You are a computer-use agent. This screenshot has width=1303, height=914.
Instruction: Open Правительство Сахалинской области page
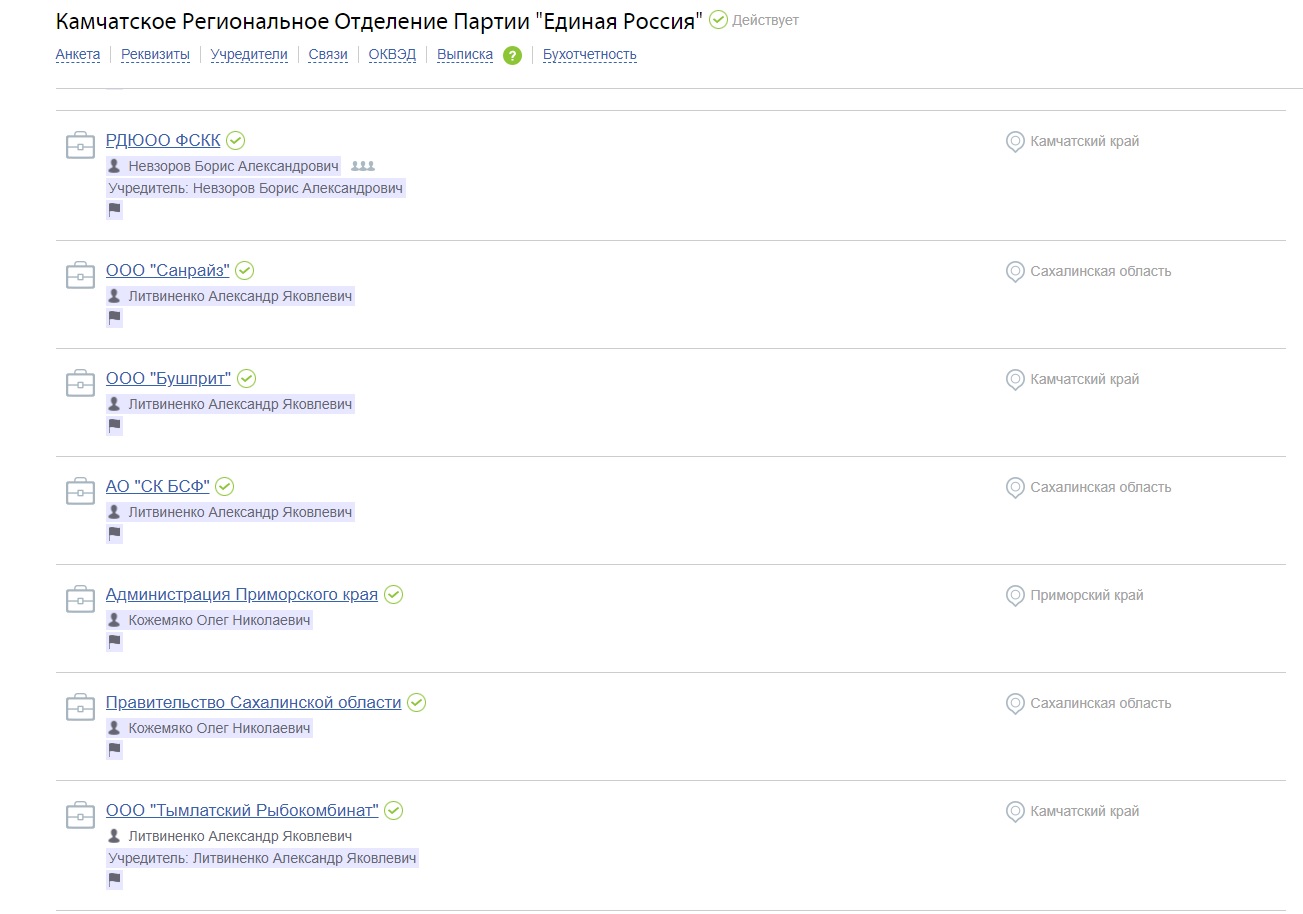tap(253, 702)
